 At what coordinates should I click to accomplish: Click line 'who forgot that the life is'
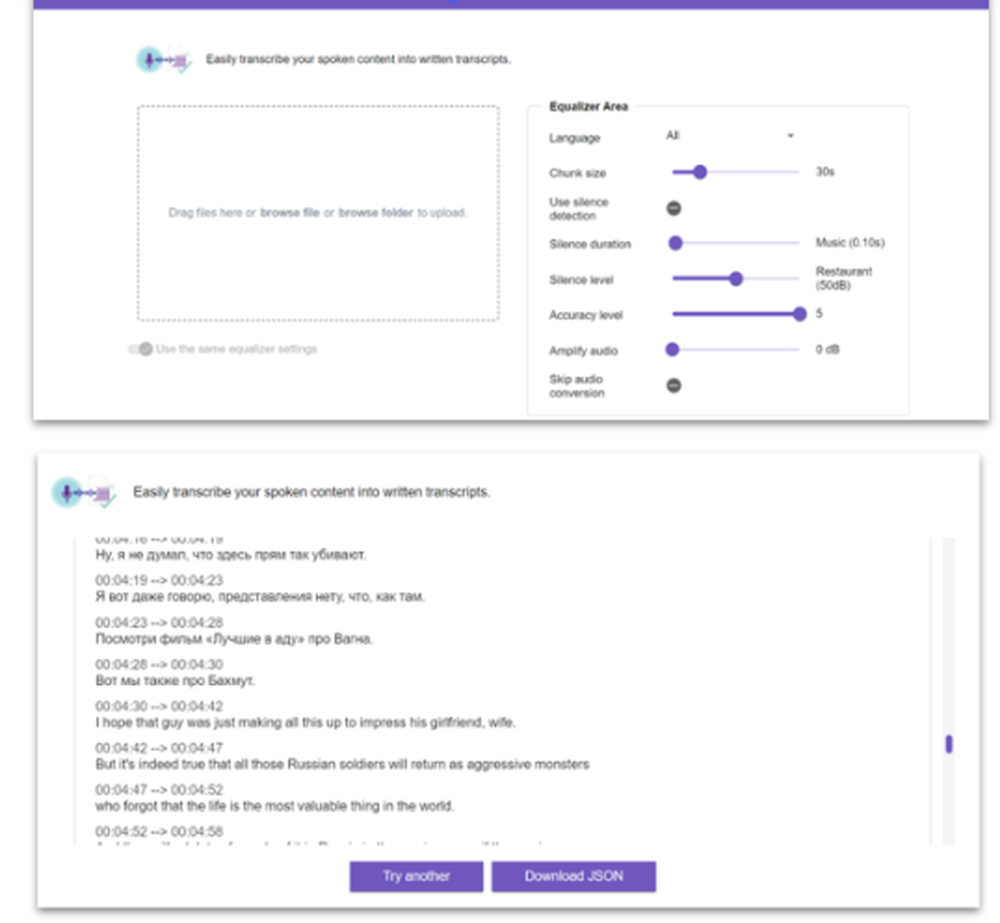pos(275,806)
